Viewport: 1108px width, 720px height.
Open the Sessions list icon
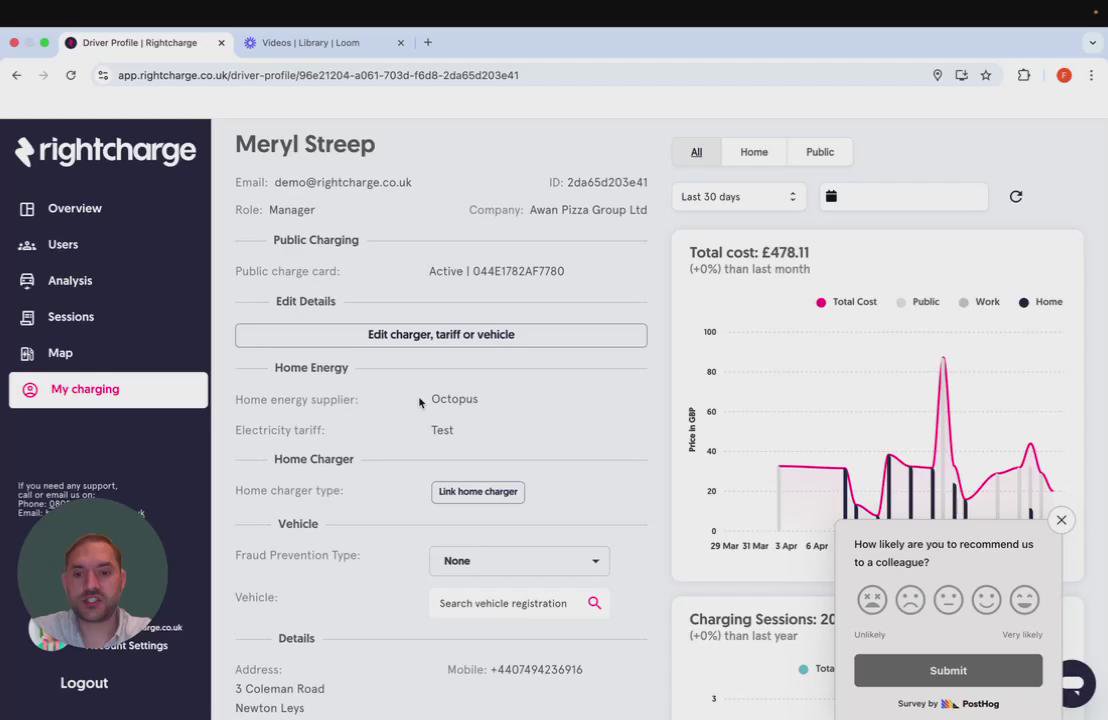tap(27, 317)
